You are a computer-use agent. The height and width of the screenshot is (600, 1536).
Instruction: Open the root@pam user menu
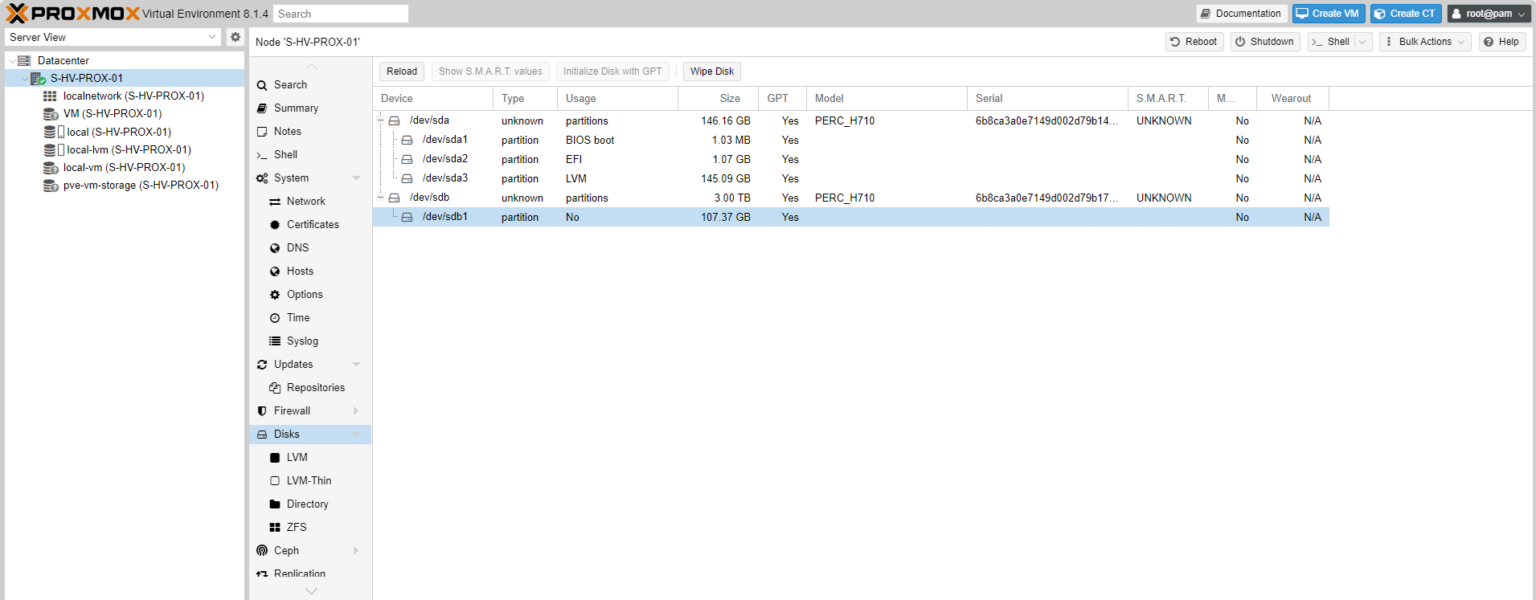click(x=1488, y=13)
